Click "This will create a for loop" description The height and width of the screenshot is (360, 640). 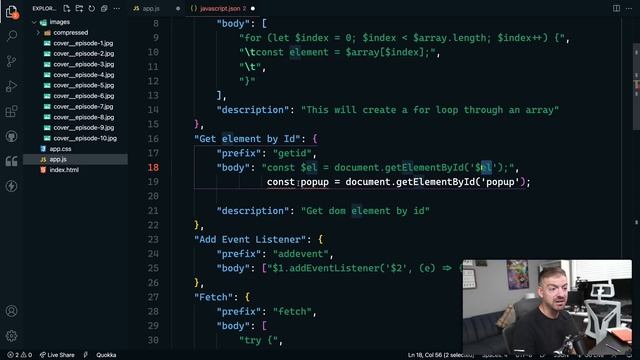(x=430, y=110)
